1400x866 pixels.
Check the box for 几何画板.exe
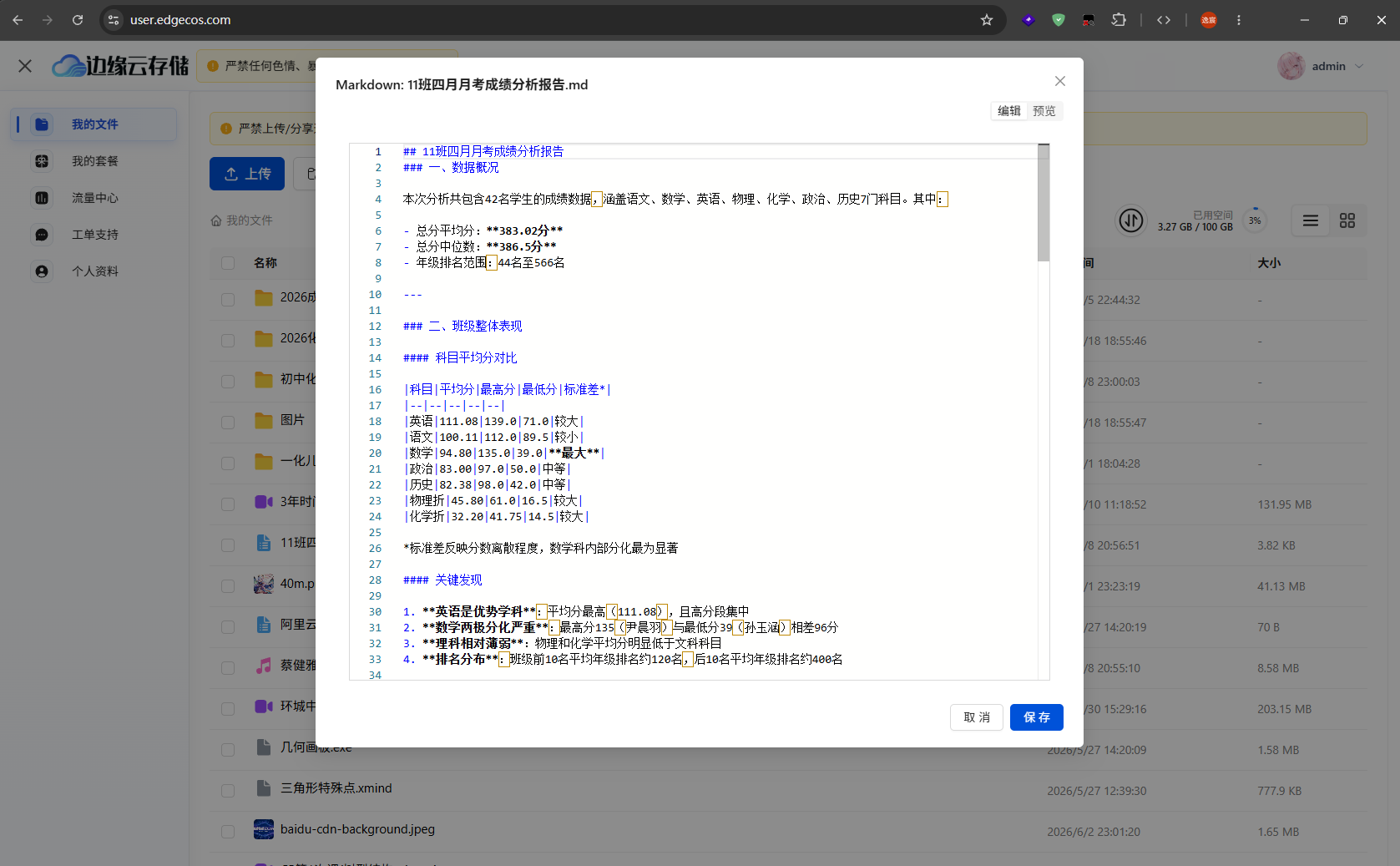tap(228, 750)
